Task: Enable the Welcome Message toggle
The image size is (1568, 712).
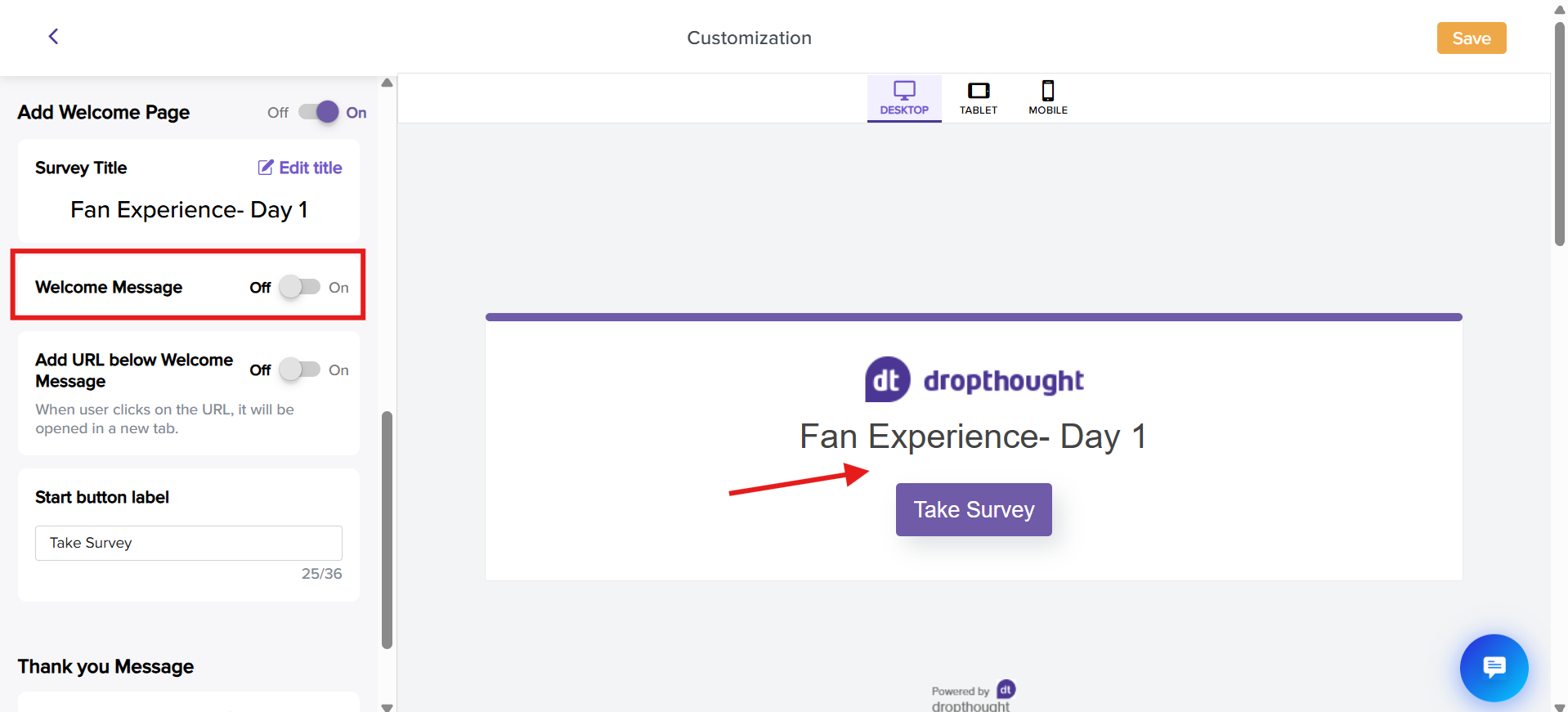Action: point(299,287)
